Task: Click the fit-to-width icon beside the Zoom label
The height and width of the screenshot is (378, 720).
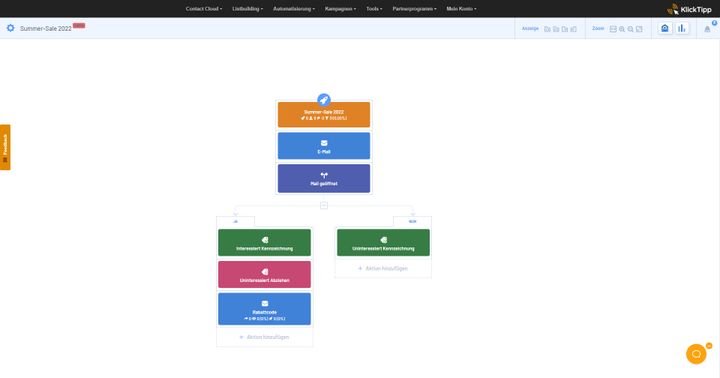Action: (x=613, y=29)
